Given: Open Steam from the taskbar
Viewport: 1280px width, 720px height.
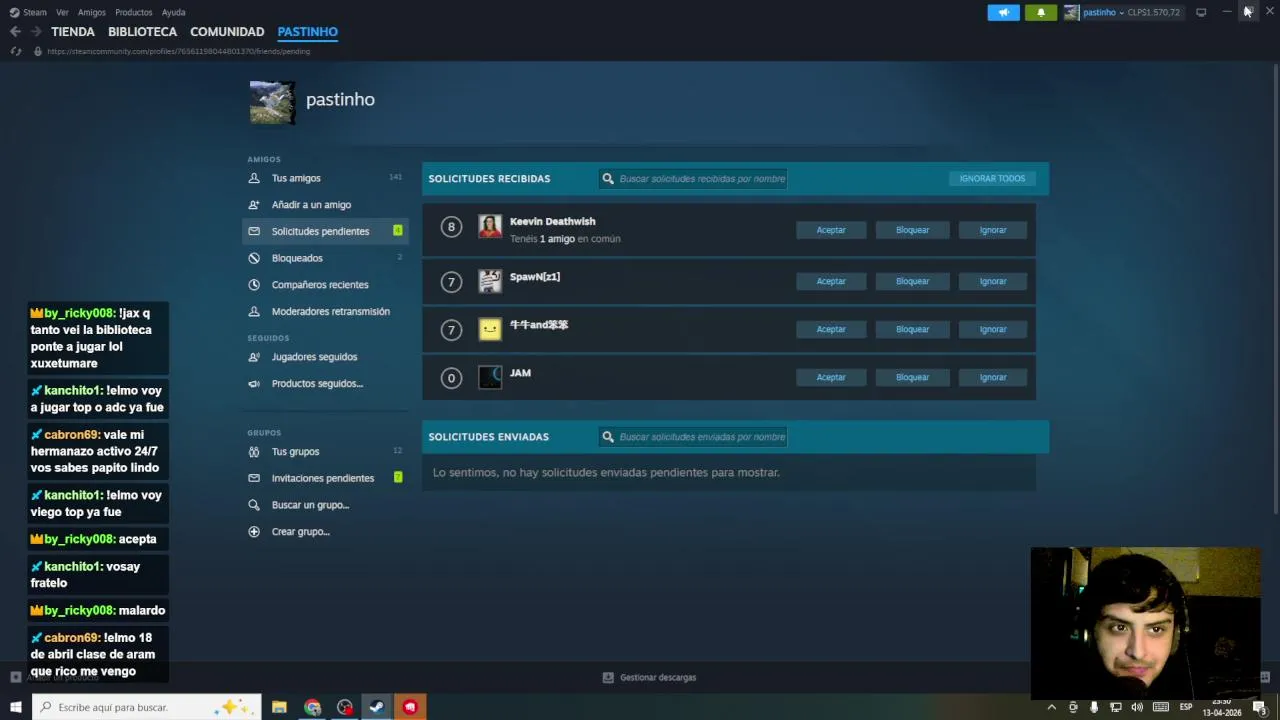Looking at the screenshot, I should coord(377,707).
